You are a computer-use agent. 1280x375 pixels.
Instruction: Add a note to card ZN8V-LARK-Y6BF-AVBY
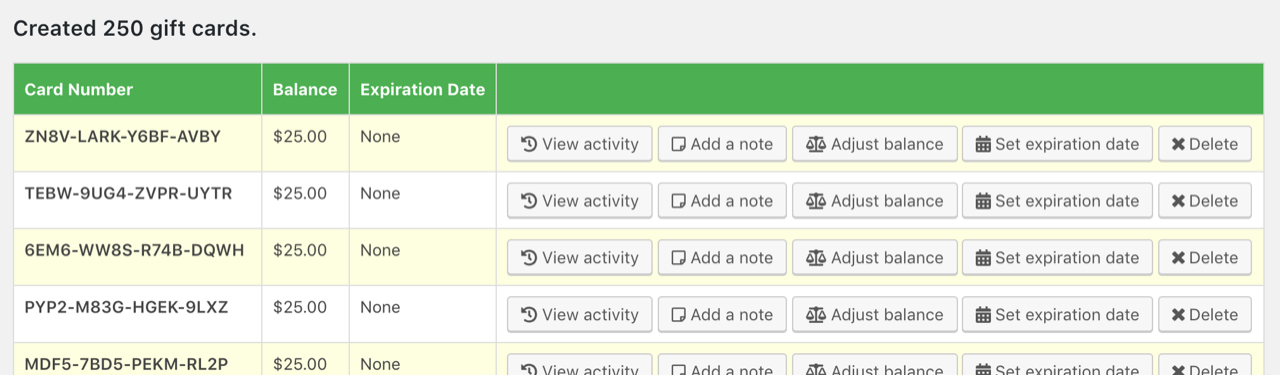point(722,144)
